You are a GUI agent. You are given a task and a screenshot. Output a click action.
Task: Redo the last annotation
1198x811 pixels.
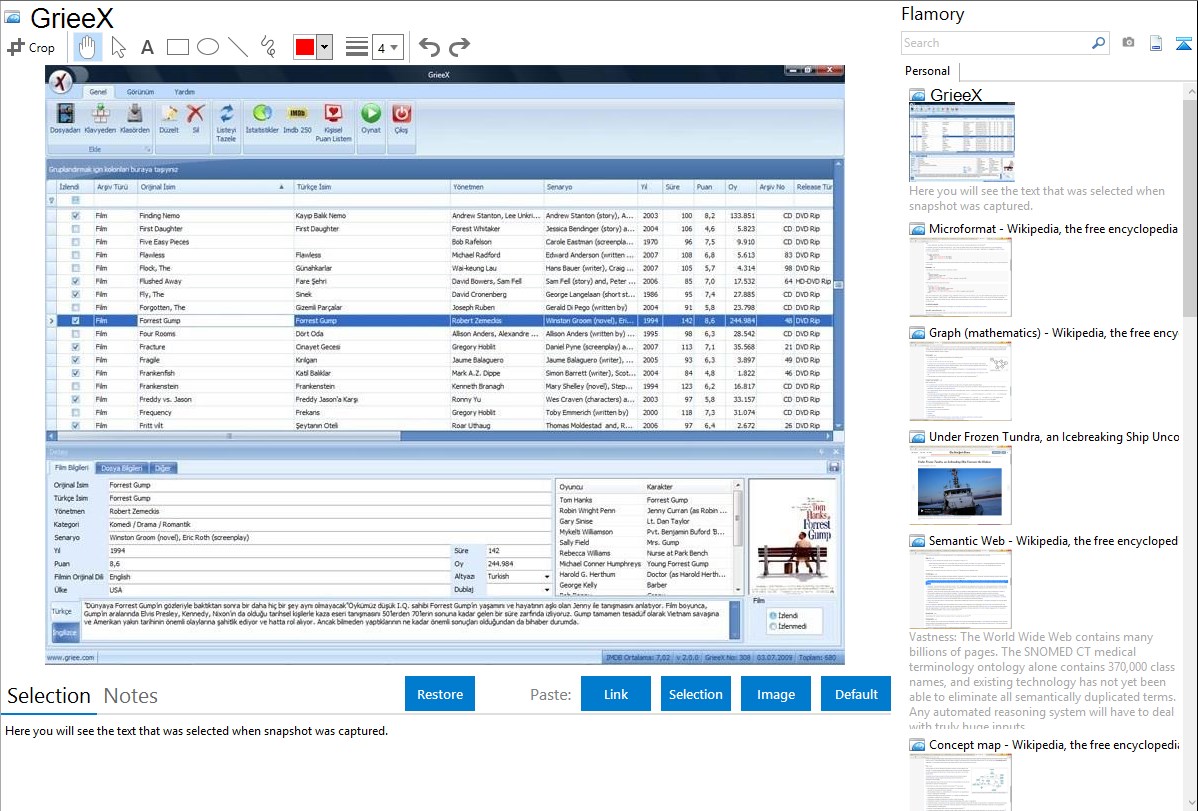pos(459,47)
